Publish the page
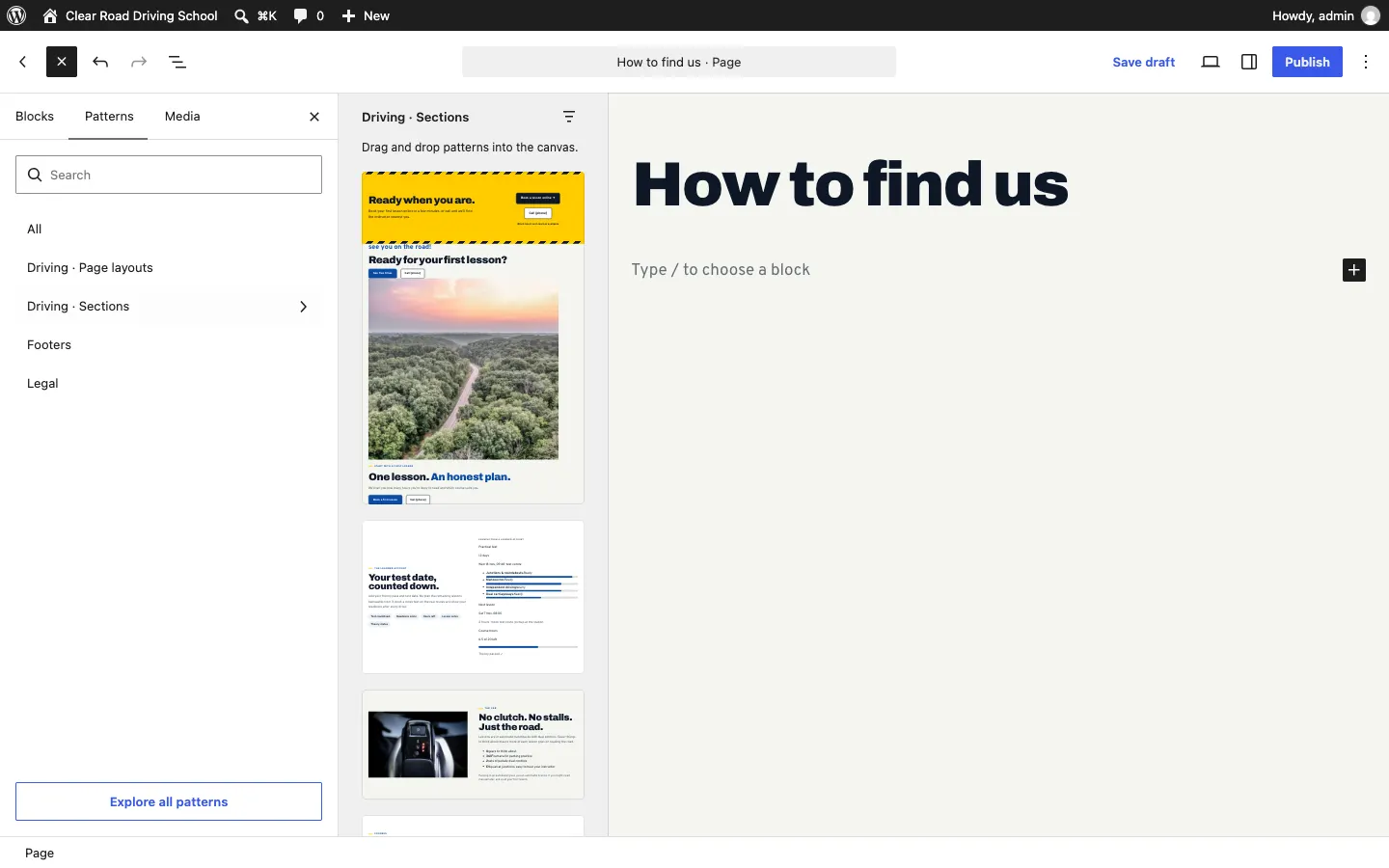 pos(1308,62)
